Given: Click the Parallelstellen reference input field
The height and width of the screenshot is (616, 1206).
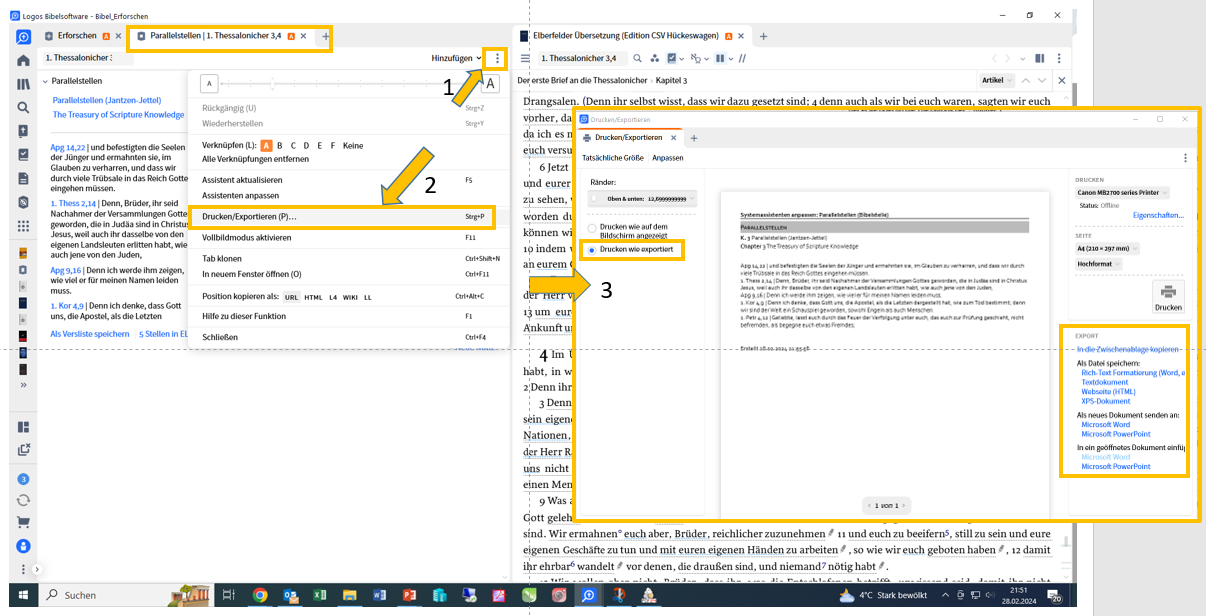Looking at the screenshot, I should tap(87, 59).
